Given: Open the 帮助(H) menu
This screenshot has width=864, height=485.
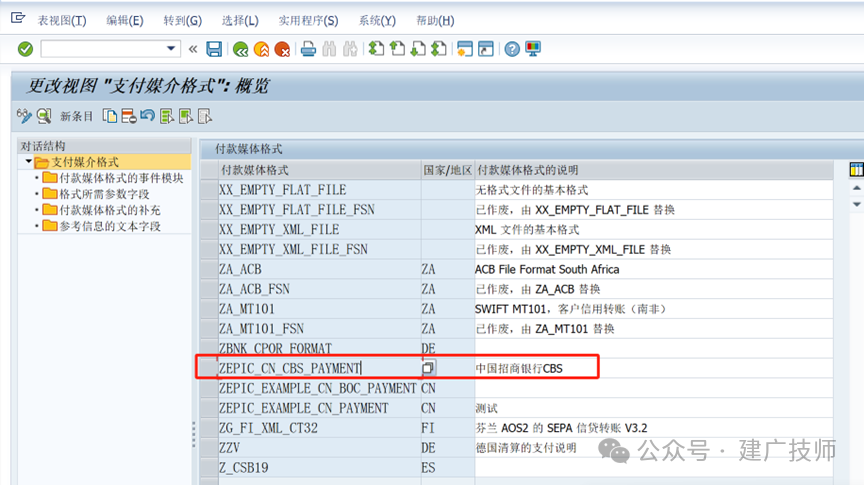Looking at the screenshot, I should (x=435, y=20).
